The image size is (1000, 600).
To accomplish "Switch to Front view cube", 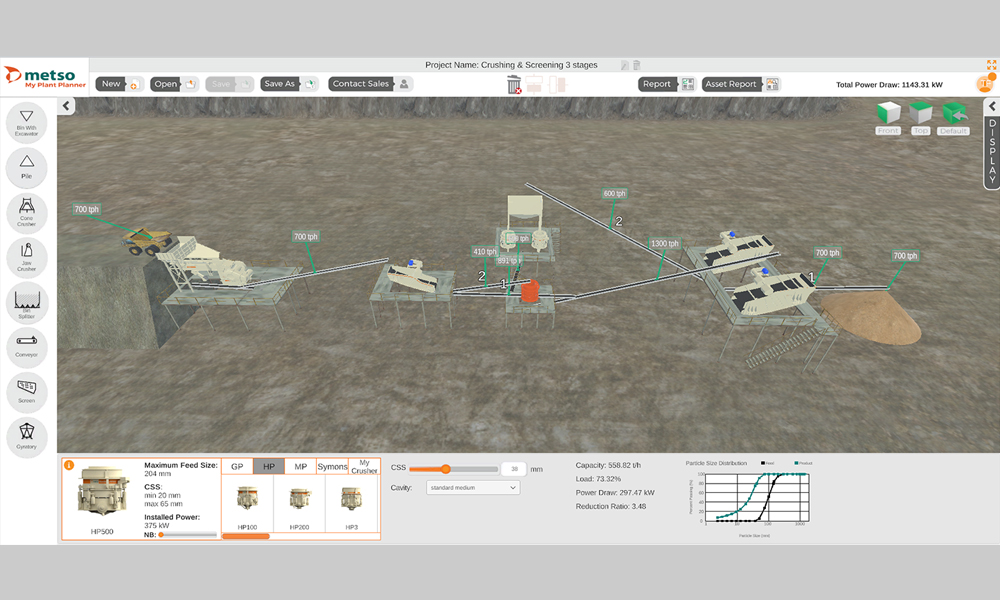I will click(888, 116).
